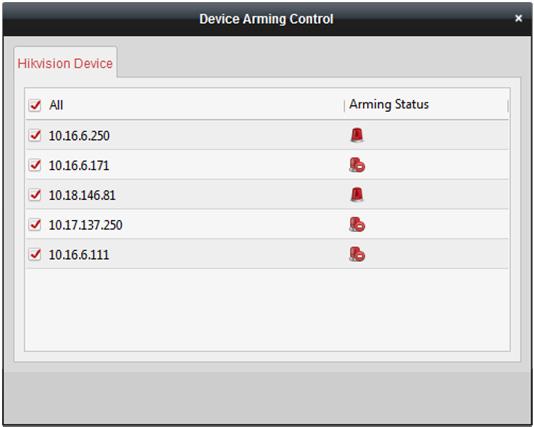The height and width of the screenshot is (427, 534).
Task: Select the 10.16.6.250 device row text
Action: click(79, 136)
